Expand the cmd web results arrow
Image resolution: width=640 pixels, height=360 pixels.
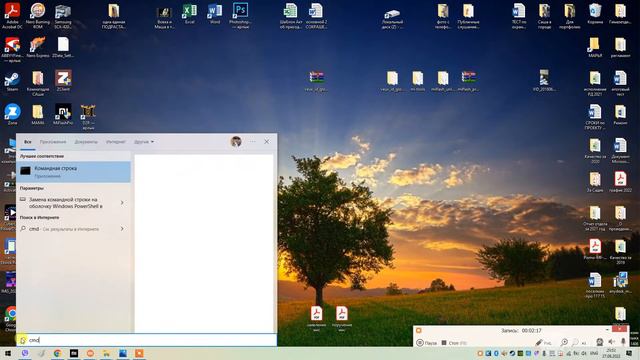[122, 229]
